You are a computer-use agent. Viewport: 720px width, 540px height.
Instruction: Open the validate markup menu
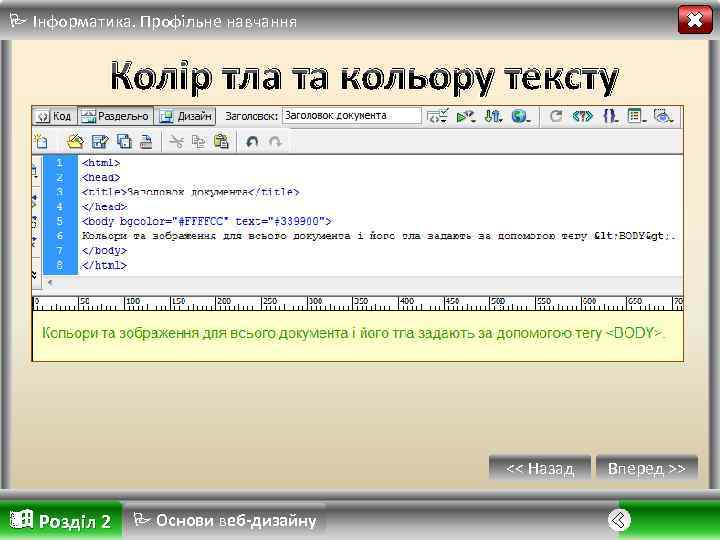465,117
